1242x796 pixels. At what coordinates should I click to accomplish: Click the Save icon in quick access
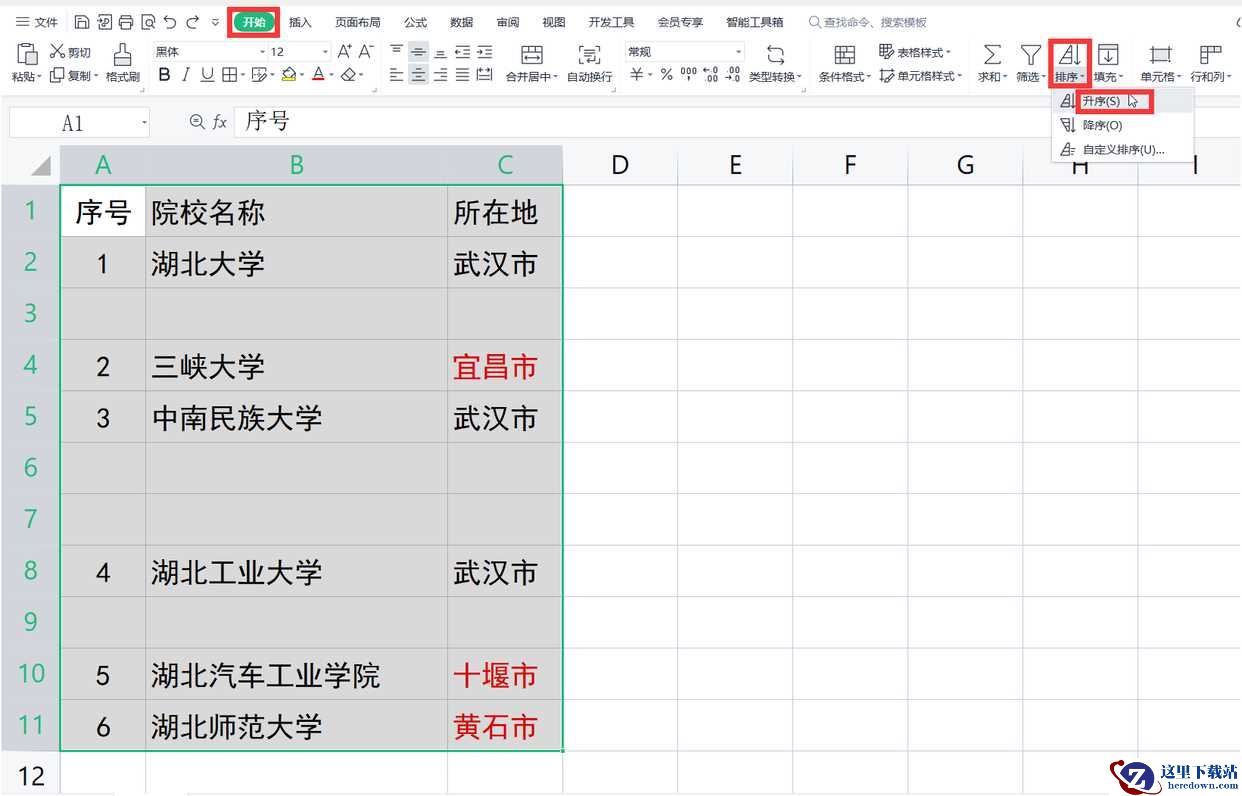coord(82,22)
